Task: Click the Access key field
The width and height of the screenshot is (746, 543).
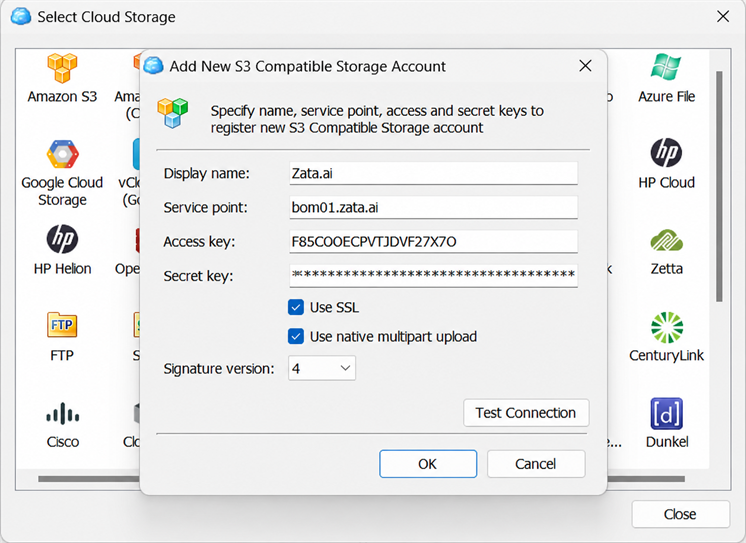Action: pyautogui.click(x=433, y=242)
